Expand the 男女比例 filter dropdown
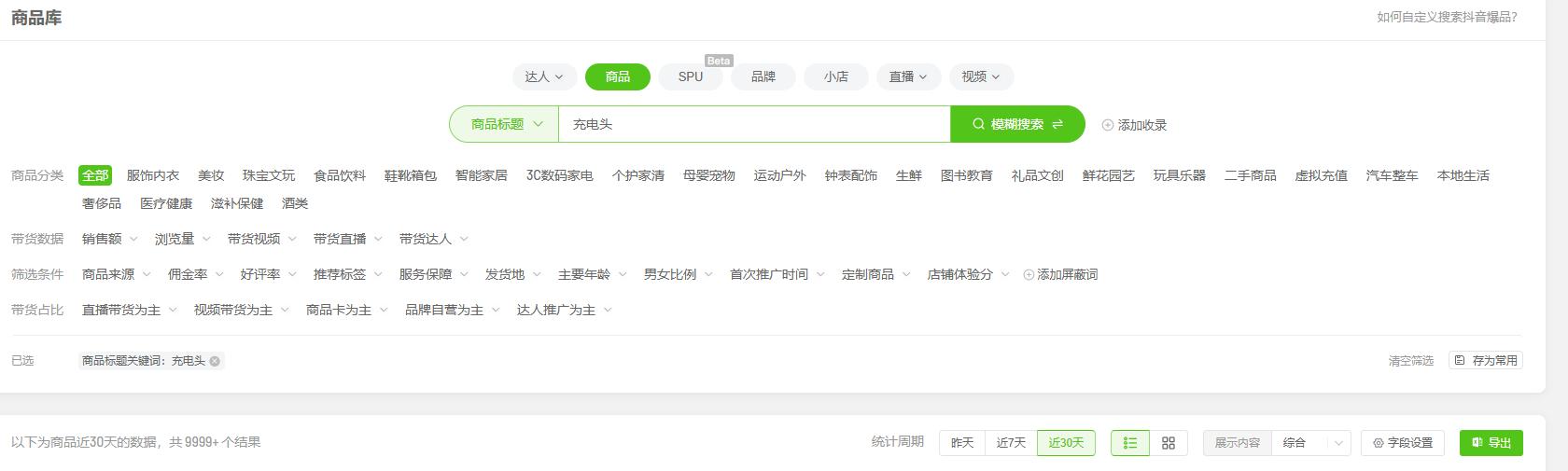Screen dimensions: 1568x471 pyautogui.click(x=678, y=274)
